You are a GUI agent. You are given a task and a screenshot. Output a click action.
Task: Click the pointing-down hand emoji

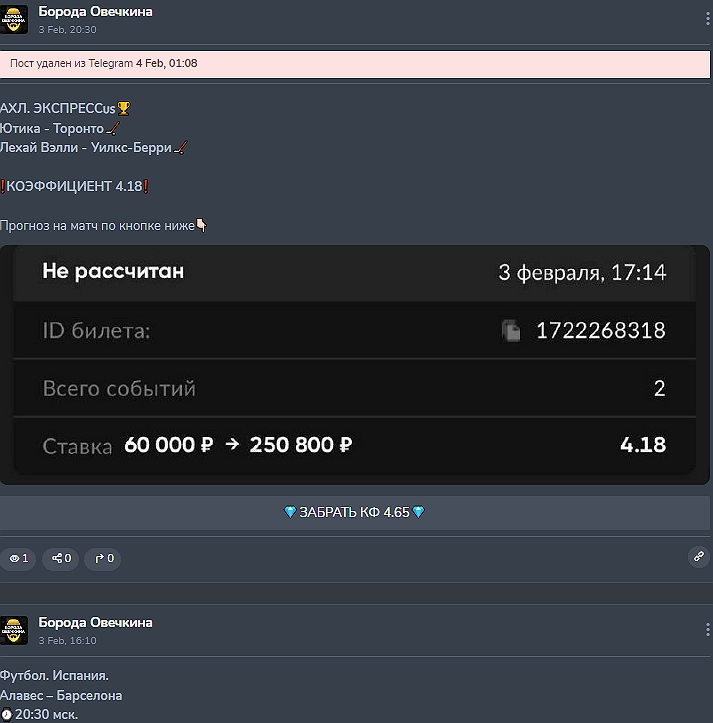(x=202, y=225)
